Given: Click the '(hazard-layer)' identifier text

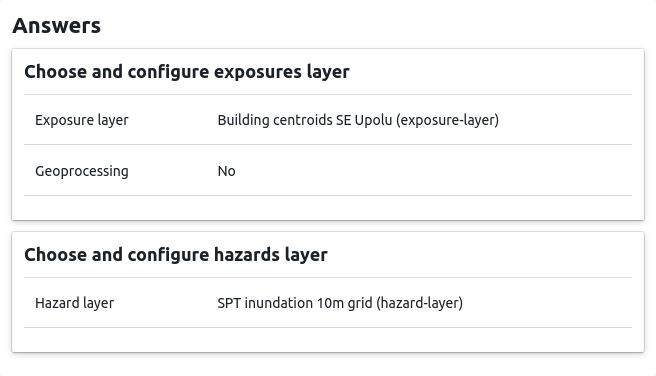Looking at the screenshot, I should [419, 303].
